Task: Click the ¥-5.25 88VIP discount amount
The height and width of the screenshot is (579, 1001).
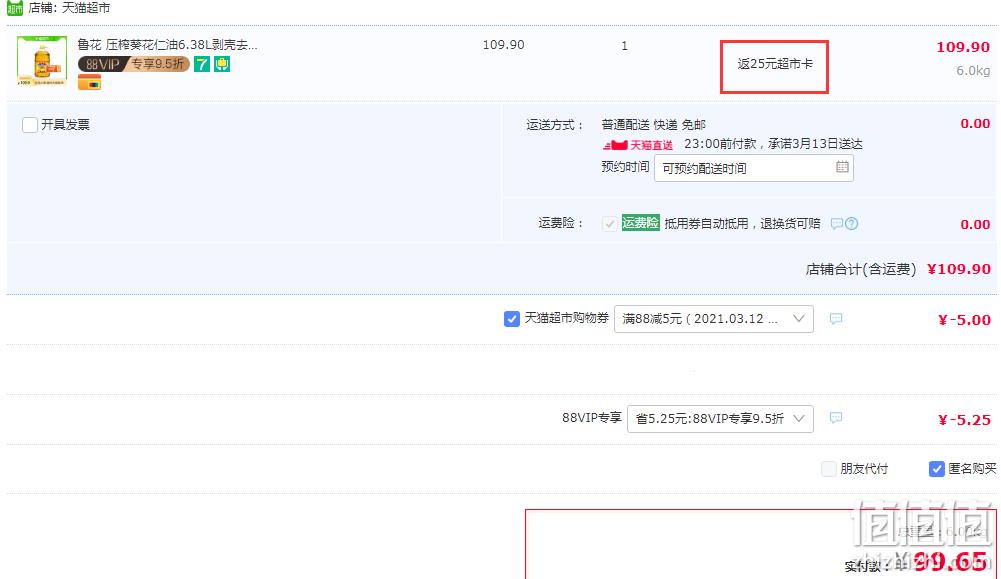Action: tap(964, 419)
